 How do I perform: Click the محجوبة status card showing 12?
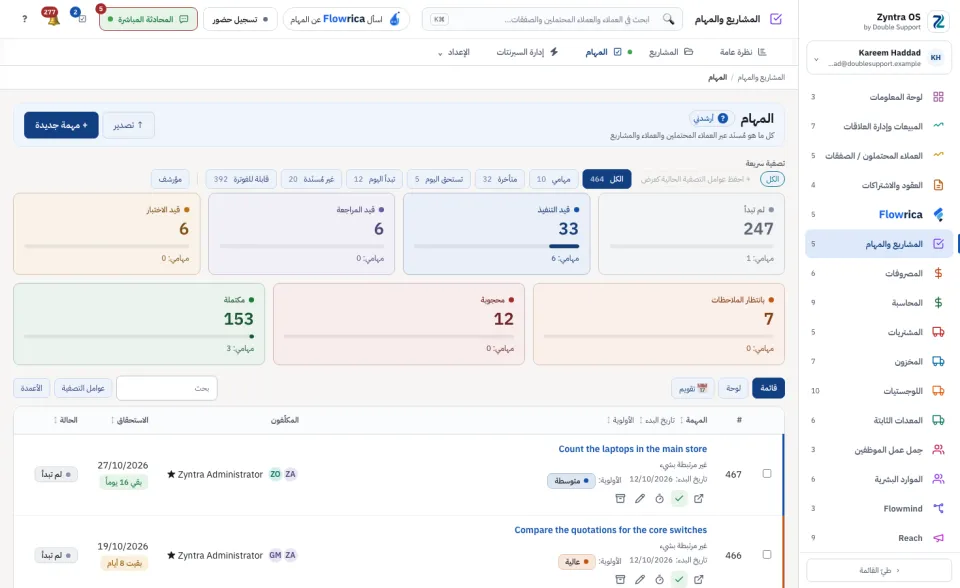click(399, 324)
